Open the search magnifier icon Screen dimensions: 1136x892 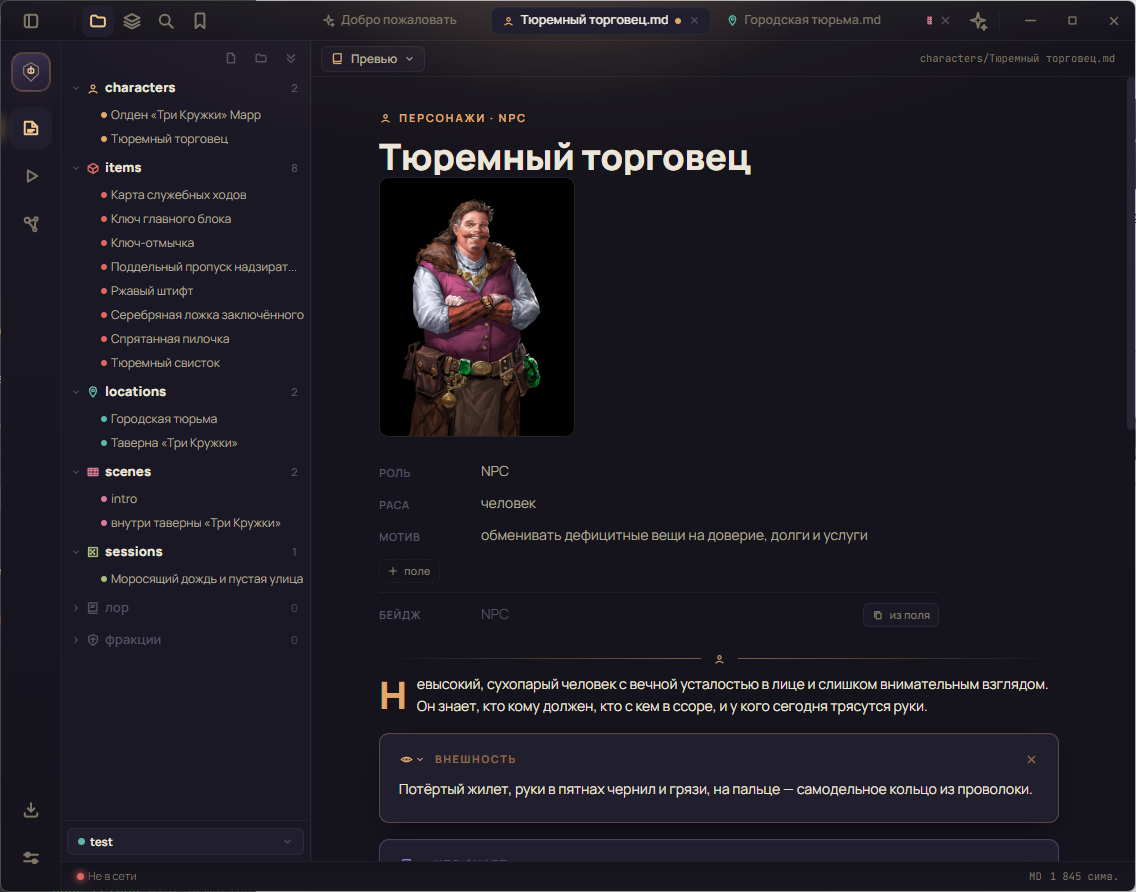point(166,21)
